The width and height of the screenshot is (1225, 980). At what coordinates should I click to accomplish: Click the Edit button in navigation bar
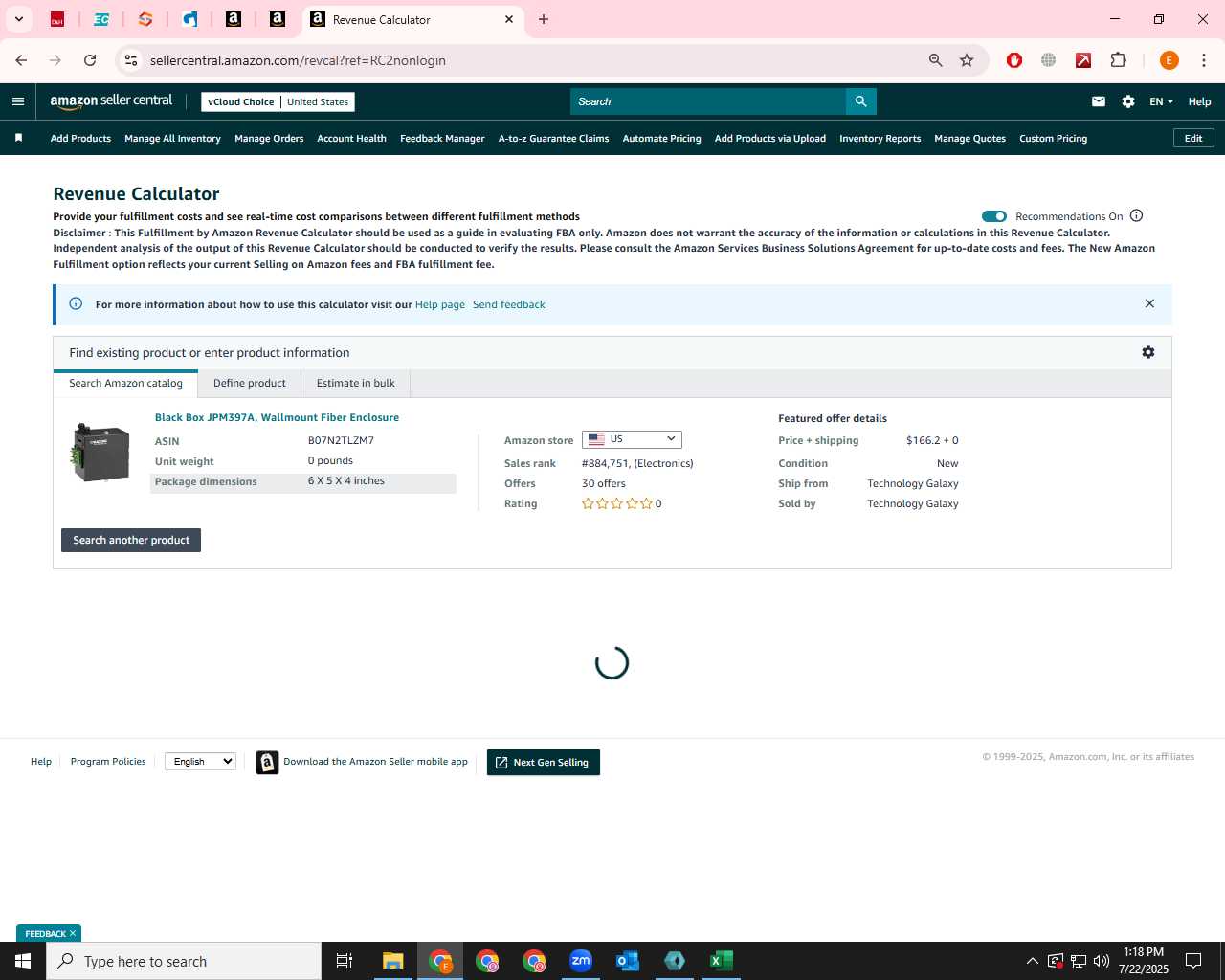pos(1193,138)
